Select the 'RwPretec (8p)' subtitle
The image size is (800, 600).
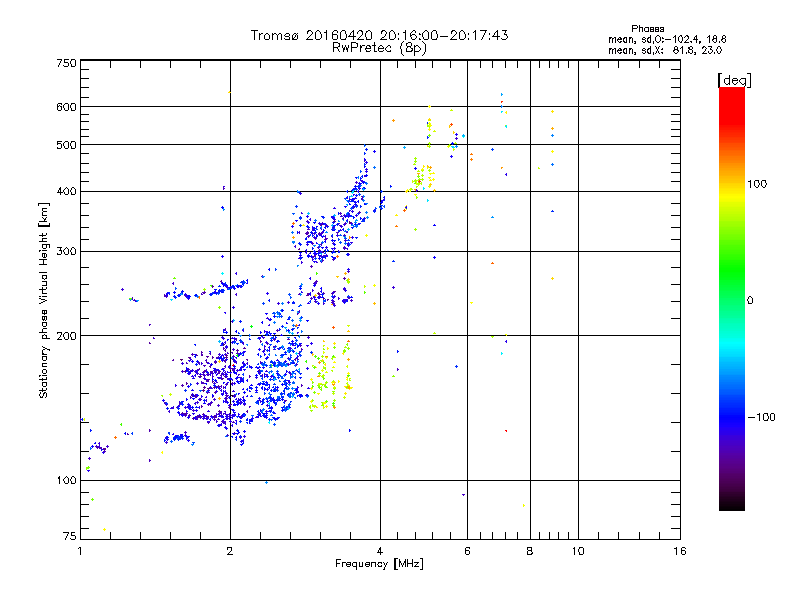click(x=379, y=48)
